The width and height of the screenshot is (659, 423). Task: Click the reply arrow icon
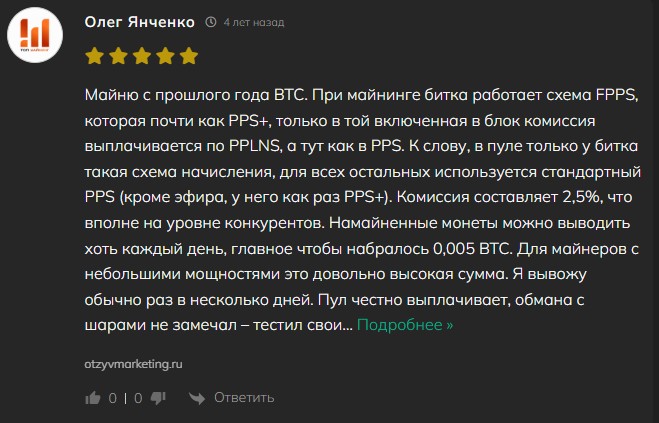(197, 398)
